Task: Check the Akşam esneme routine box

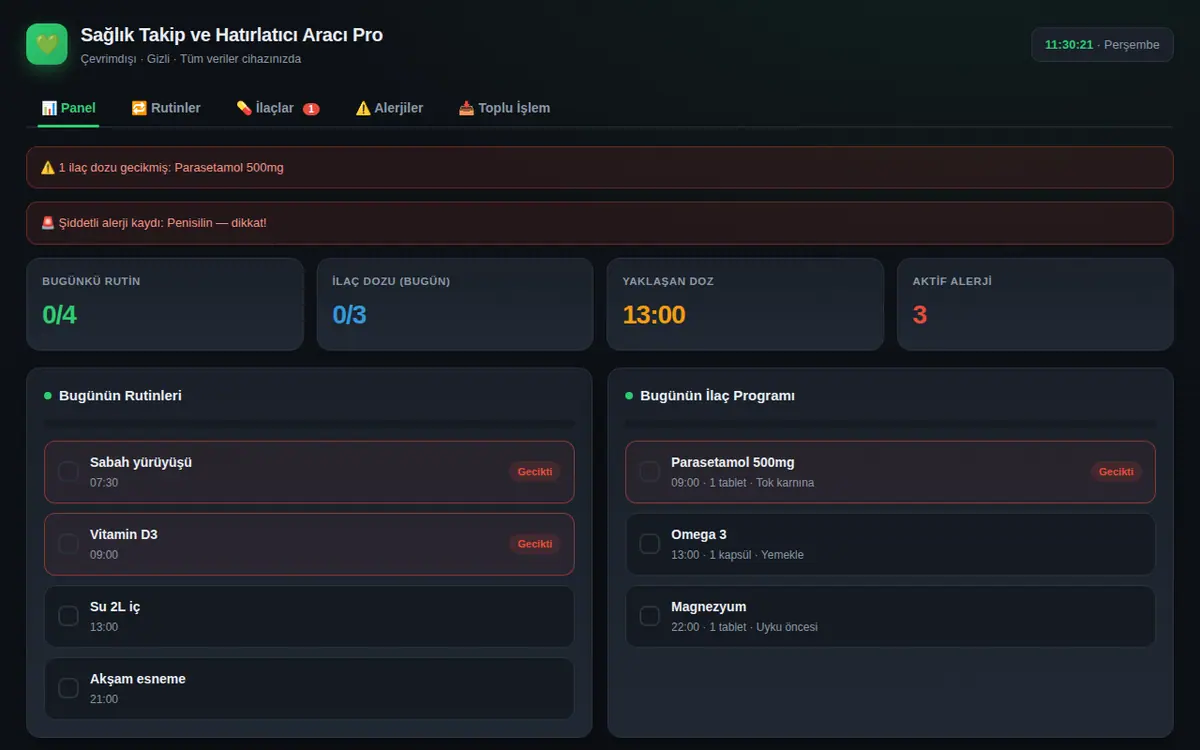Action: (x=68, y=688)
